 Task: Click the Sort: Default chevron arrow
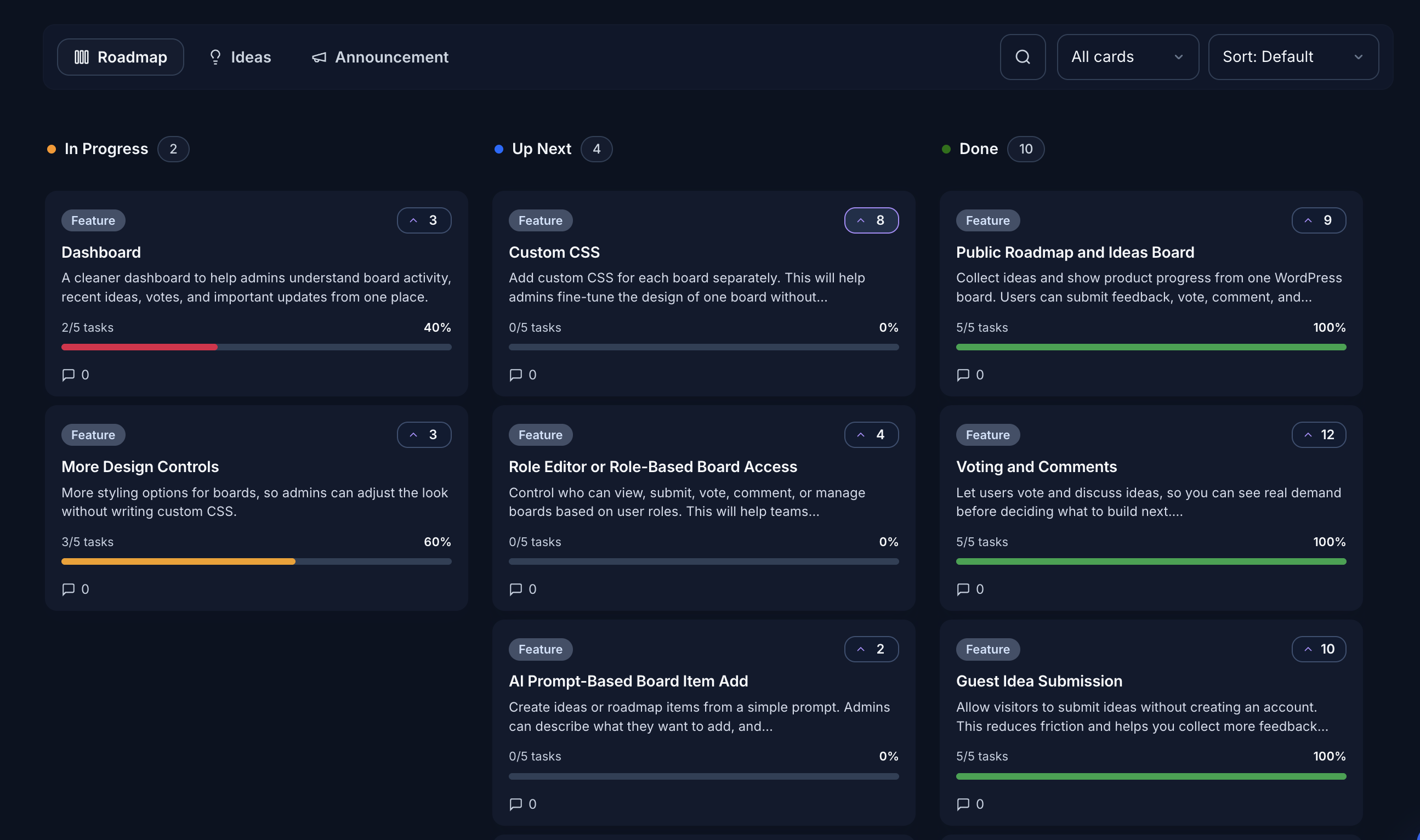click(1358, 57)
